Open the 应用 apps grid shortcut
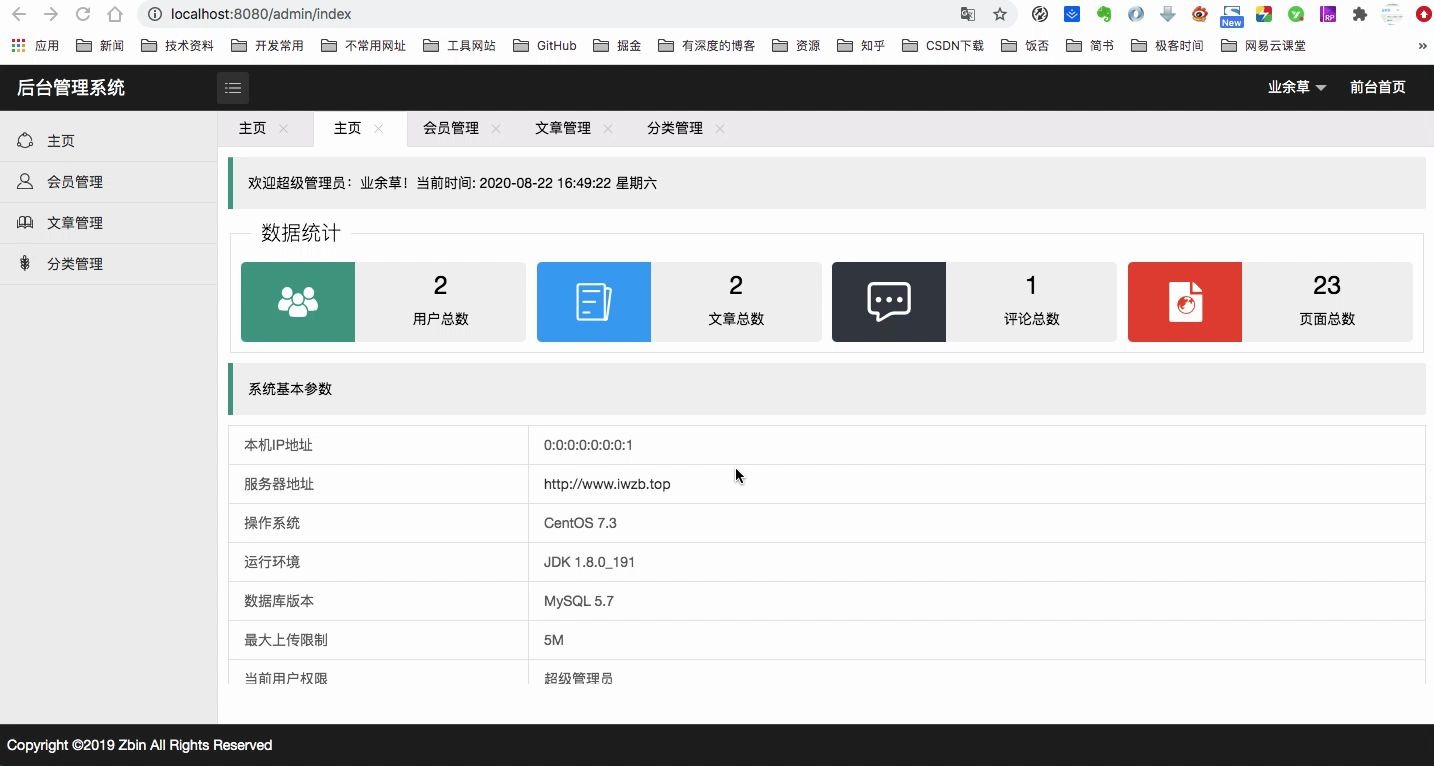Image resolution: width=1434 pixels, height=766 pixels. 35,45
